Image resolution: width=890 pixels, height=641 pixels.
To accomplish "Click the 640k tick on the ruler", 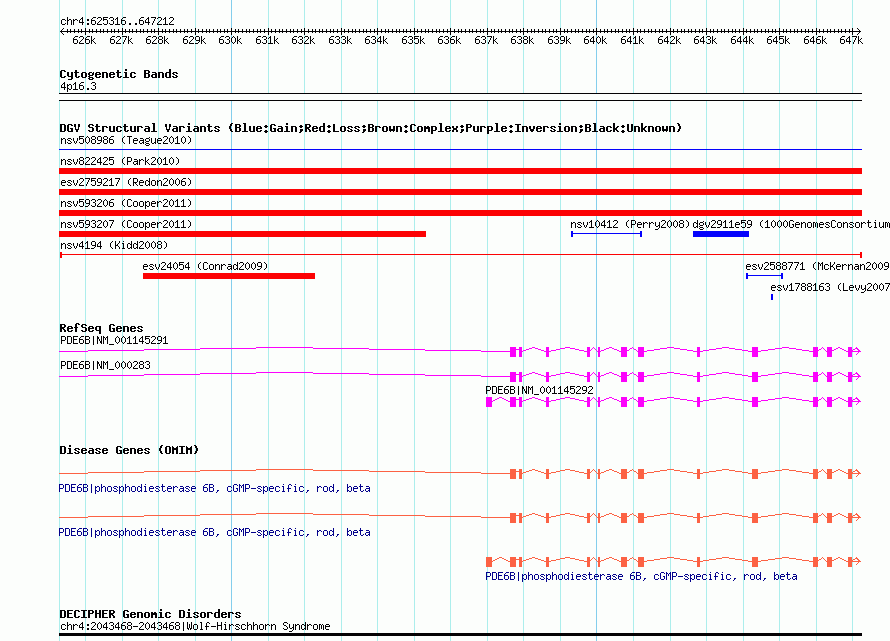I will tap(595, 40).
